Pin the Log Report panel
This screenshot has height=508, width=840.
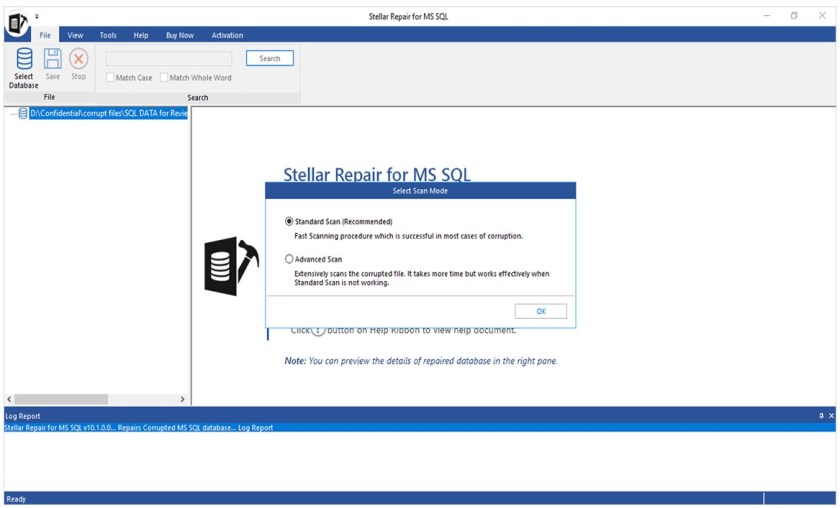point(821,415)
